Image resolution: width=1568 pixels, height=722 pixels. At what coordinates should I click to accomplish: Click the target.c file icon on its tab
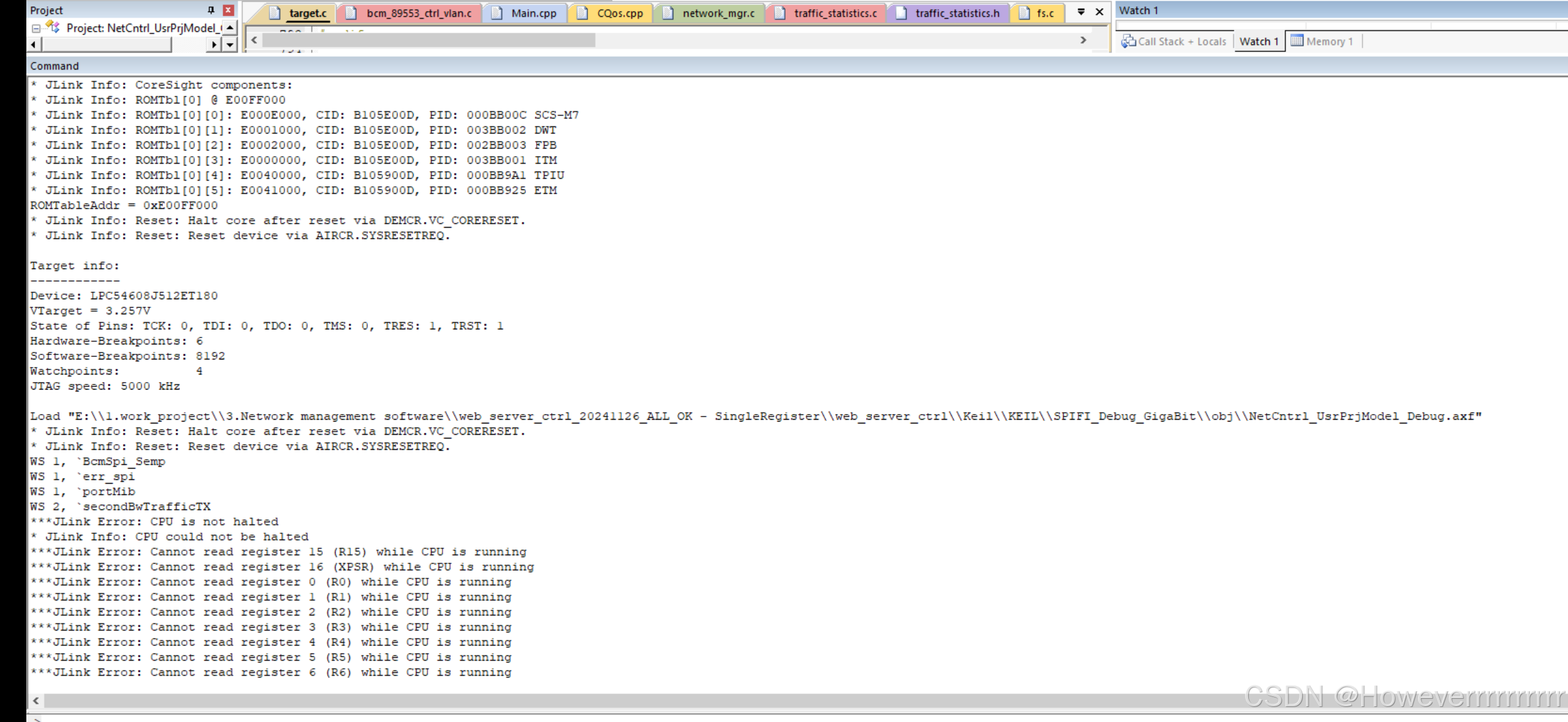tap(275, 13)
